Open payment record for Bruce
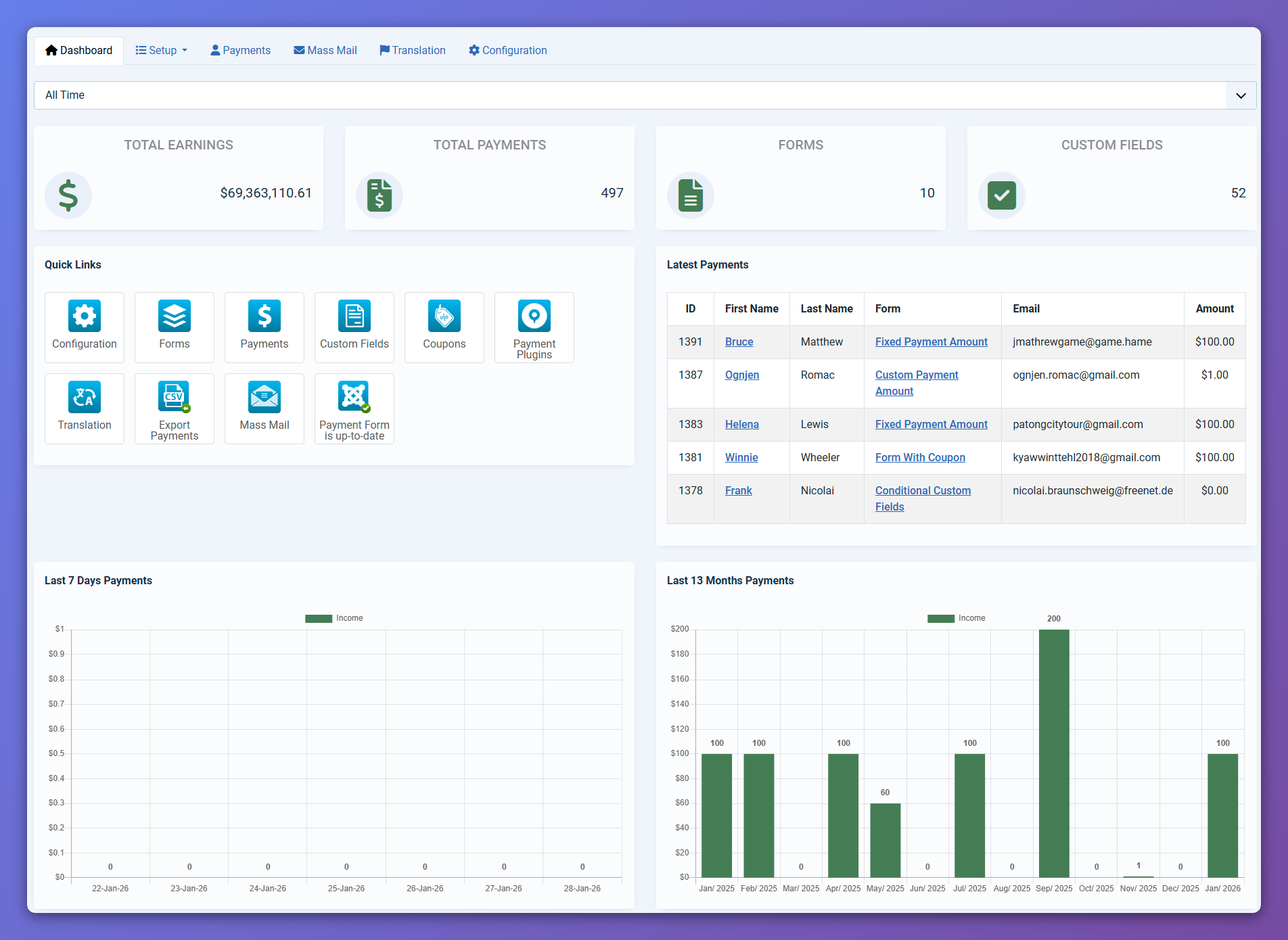The height and width of the screenshot is (940, 1288). 739,342
